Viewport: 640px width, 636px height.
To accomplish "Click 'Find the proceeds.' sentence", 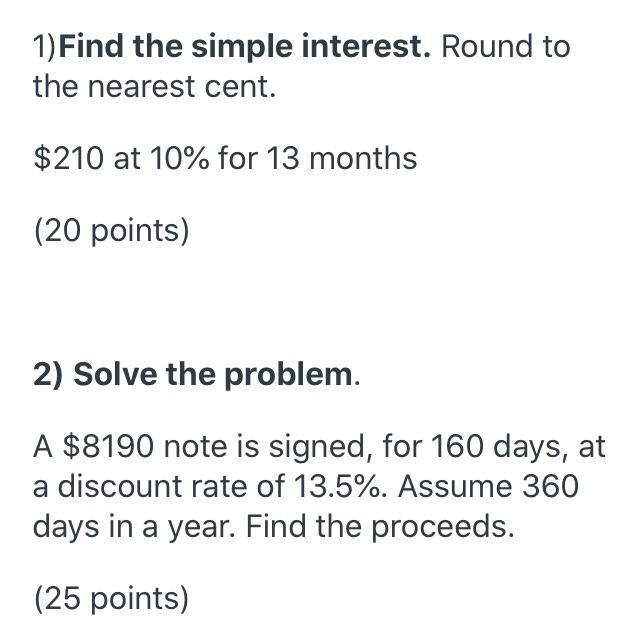I will 380,527.
